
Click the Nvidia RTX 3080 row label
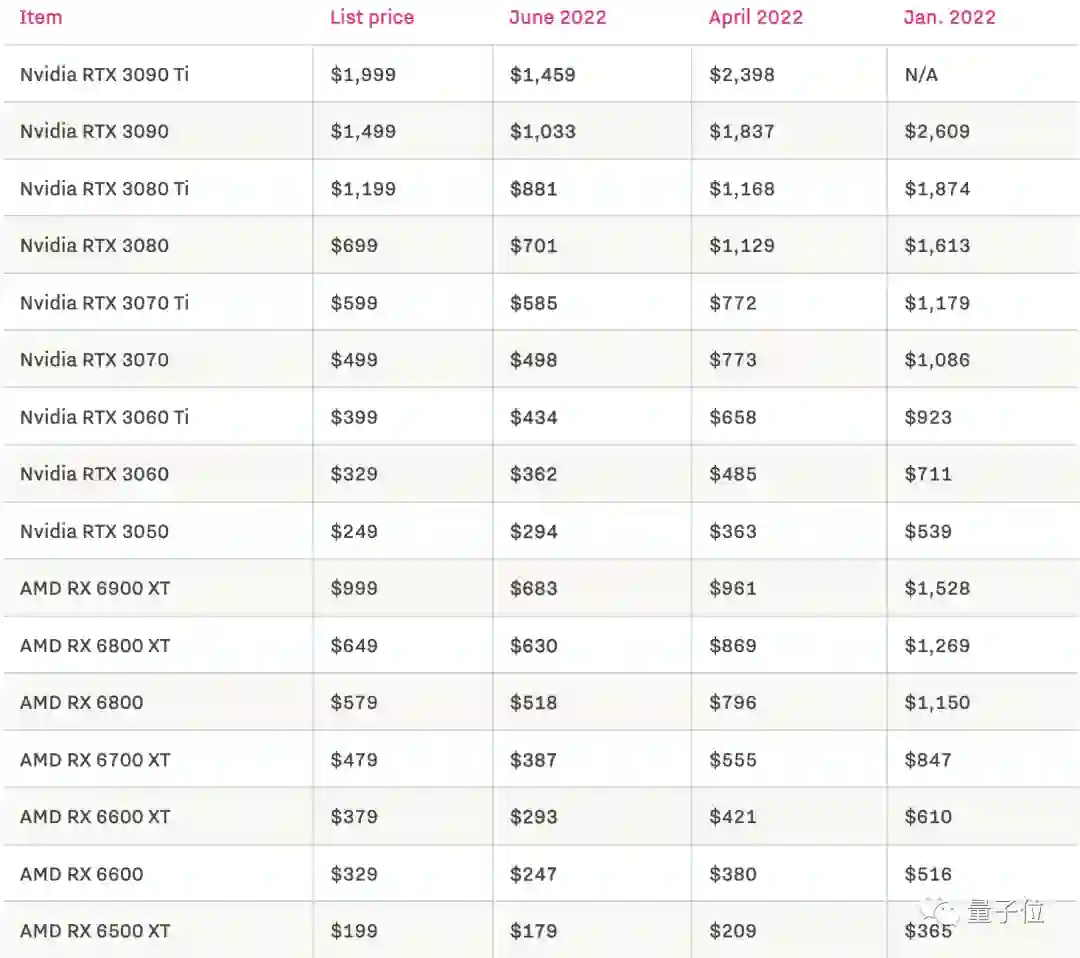(94, 245)
